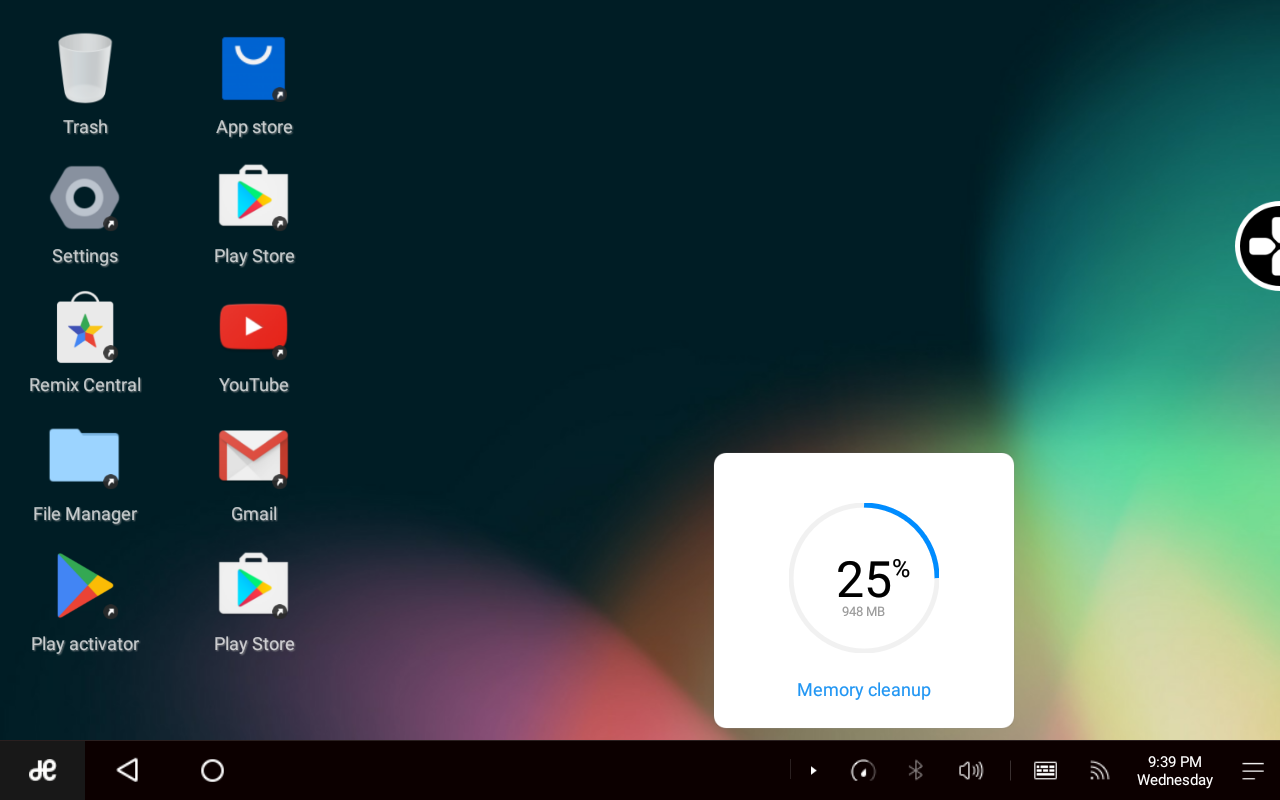Click the Memory cleanup link
This screenshot has width=1280, height=800.
863,690
